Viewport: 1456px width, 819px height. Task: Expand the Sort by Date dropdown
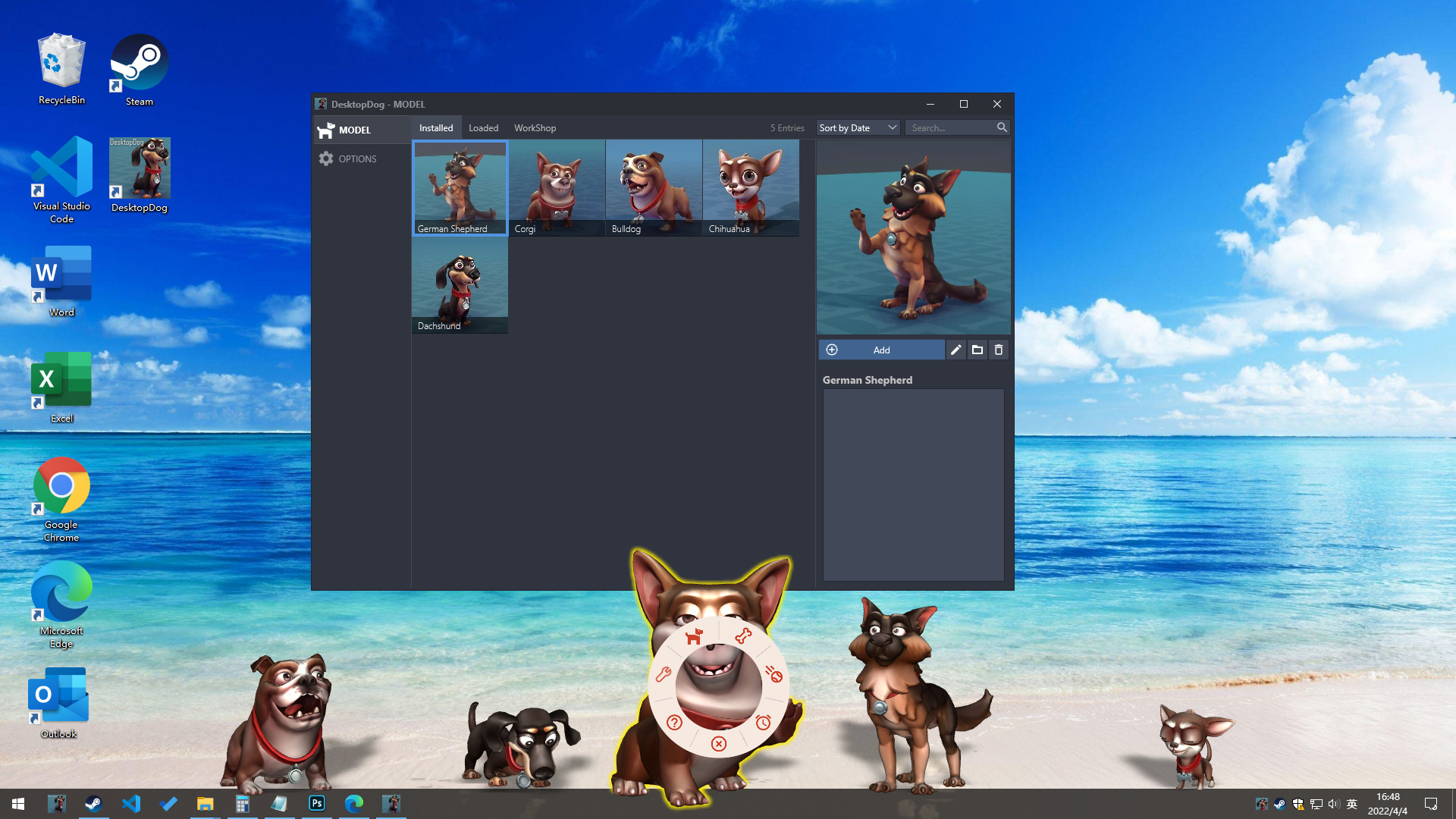[x=858, y=127]
